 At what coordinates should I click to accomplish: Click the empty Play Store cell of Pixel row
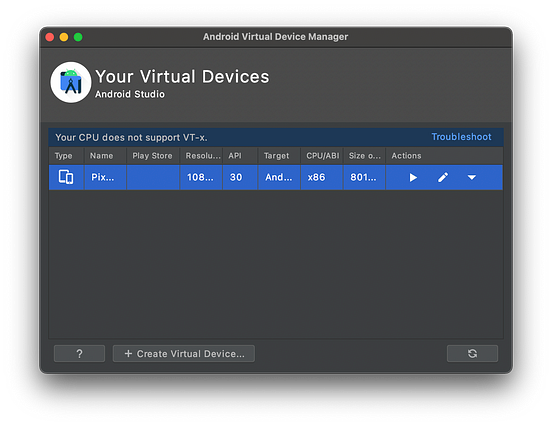153,177
